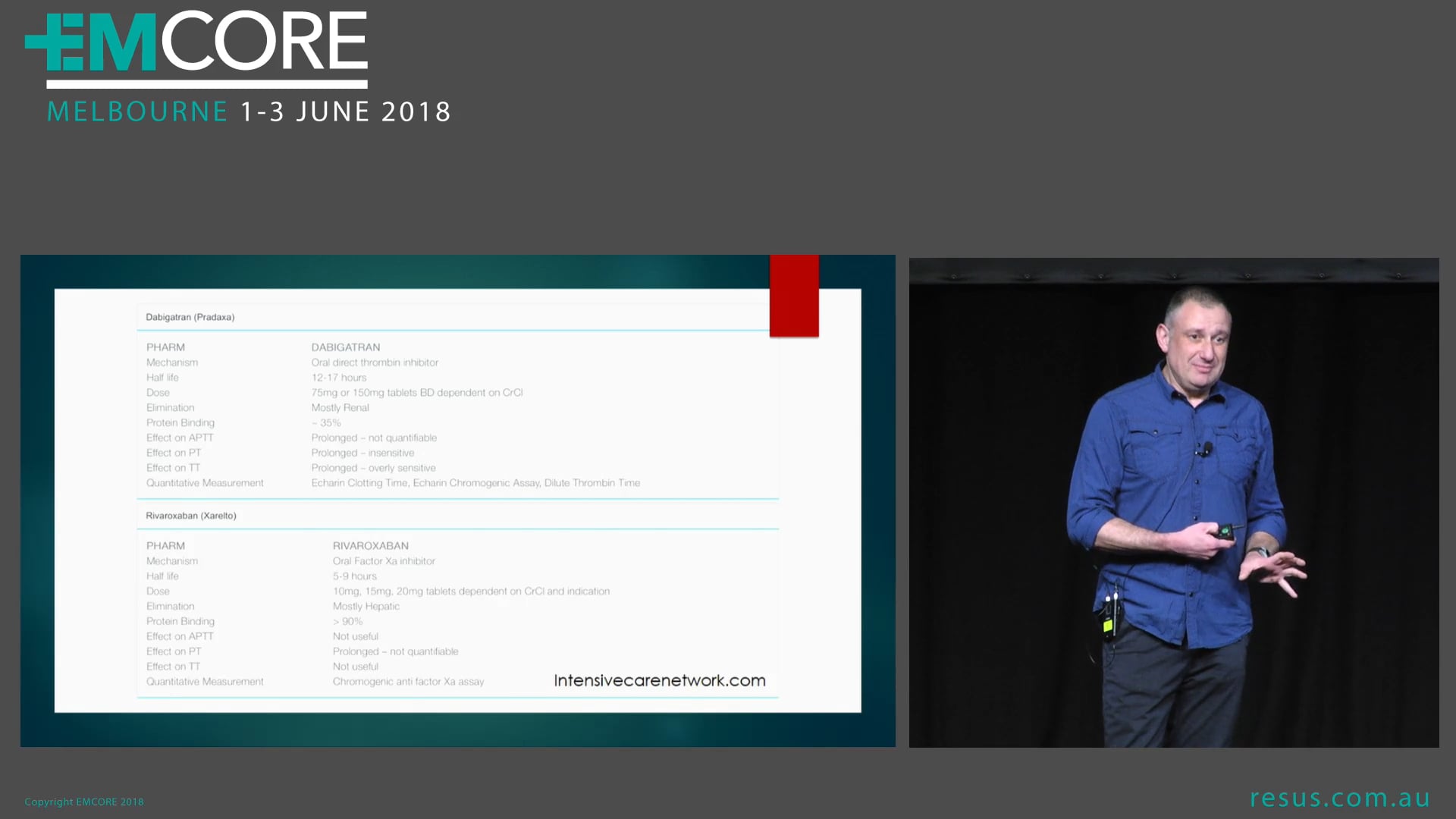Click the Rivaroxaban (Xarelto) section header
The height and width of the screenshot is (819, 1456).
[191, 515]
